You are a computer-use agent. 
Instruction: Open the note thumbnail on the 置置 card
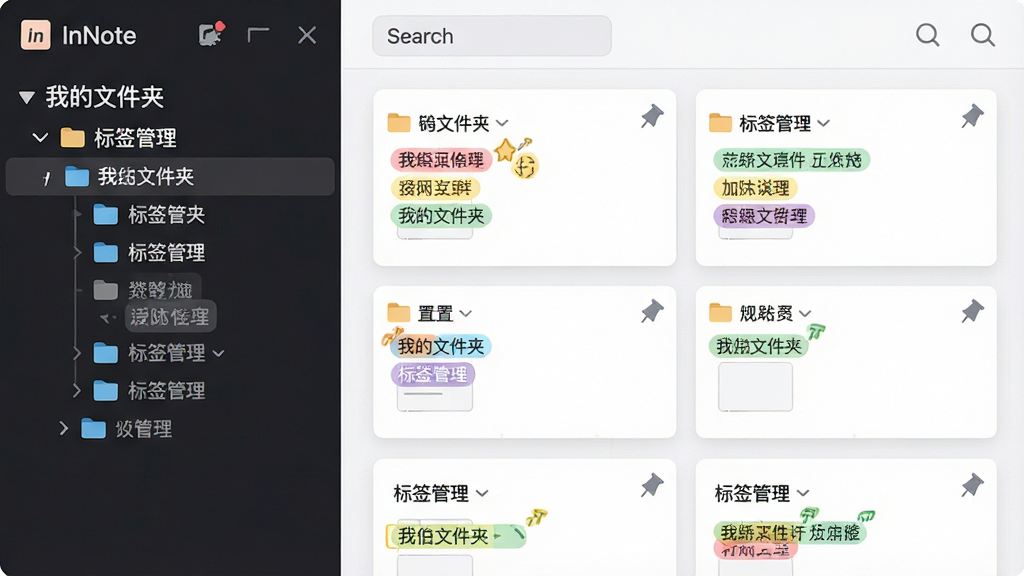point(435,397)
